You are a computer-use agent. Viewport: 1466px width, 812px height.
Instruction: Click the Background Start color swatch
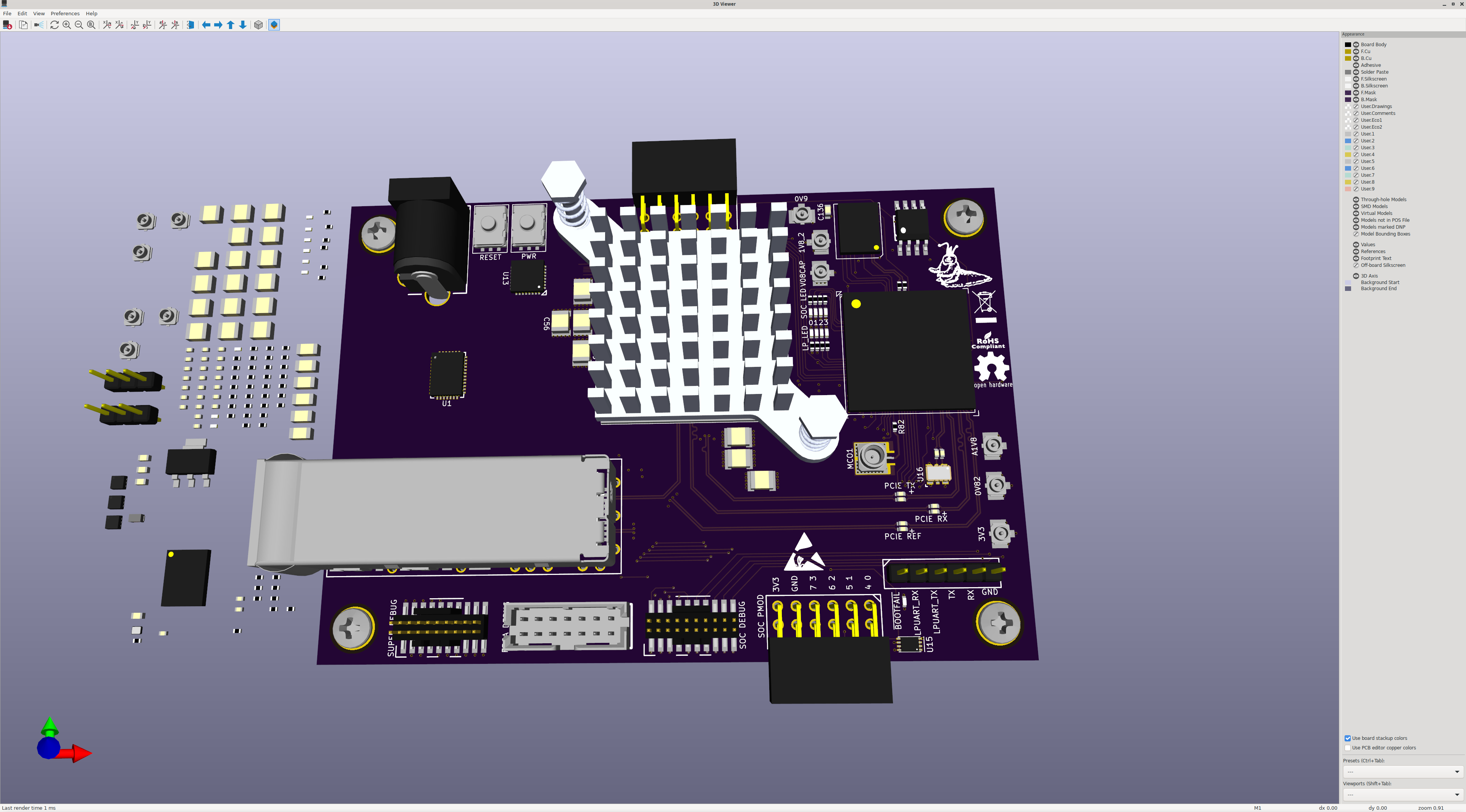pyautogui.click(x=1348, y=282)
